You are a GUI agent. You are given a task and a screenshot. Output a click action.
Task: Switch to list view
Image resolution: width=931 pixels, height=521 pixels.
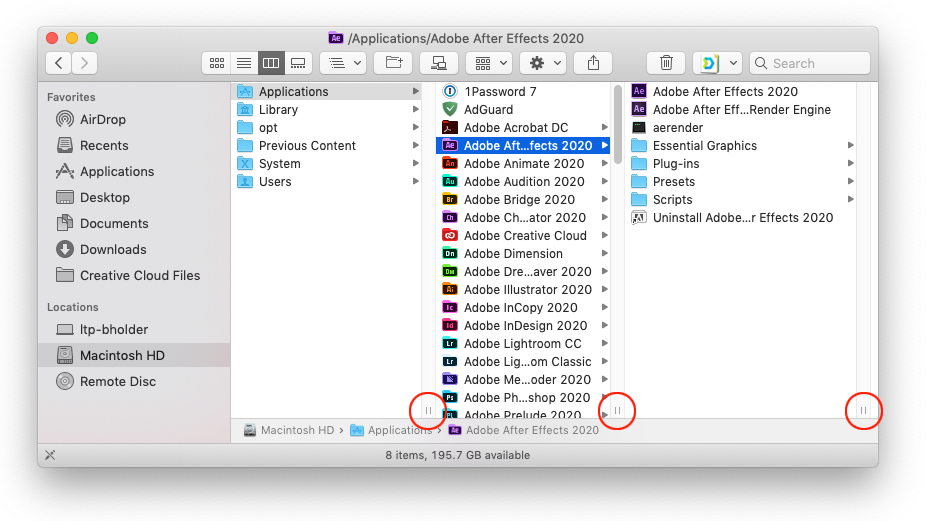coord(243,63)
